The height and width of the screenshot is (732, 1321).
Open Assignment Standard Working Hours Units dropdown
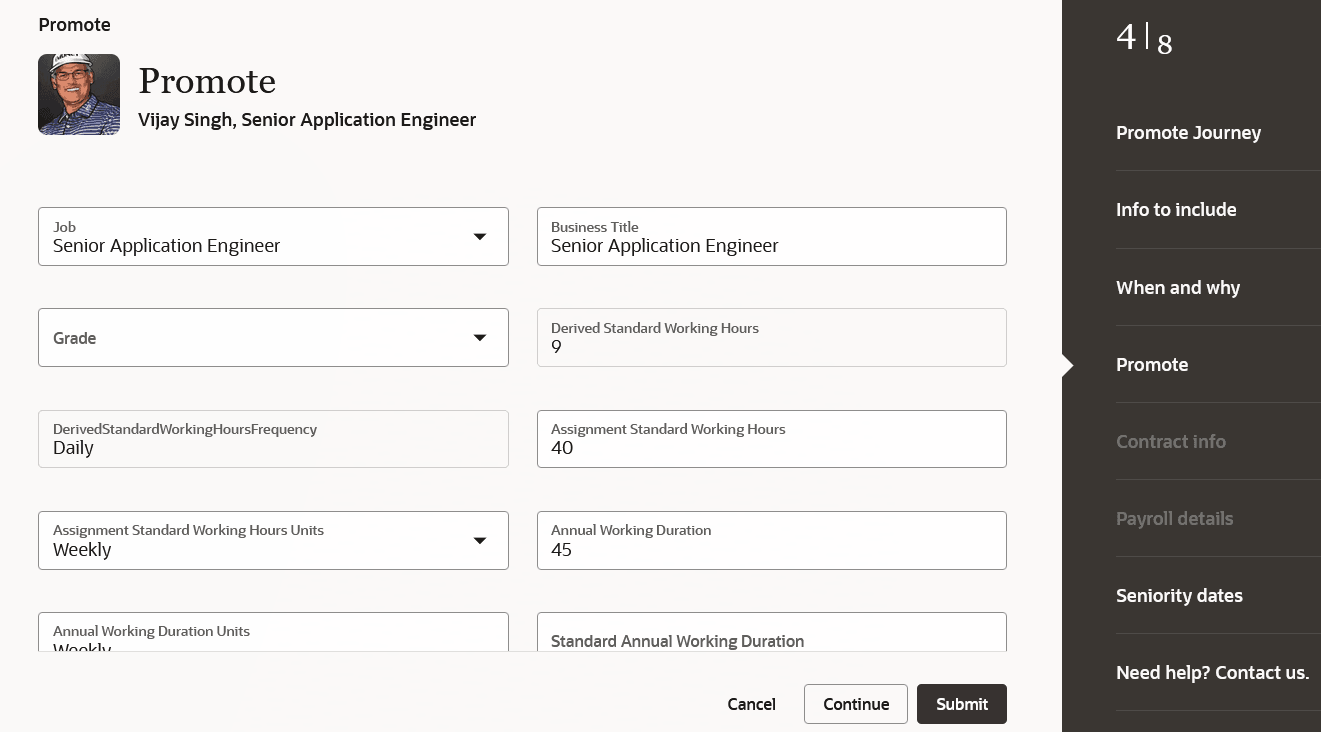(x=480, y=541)
